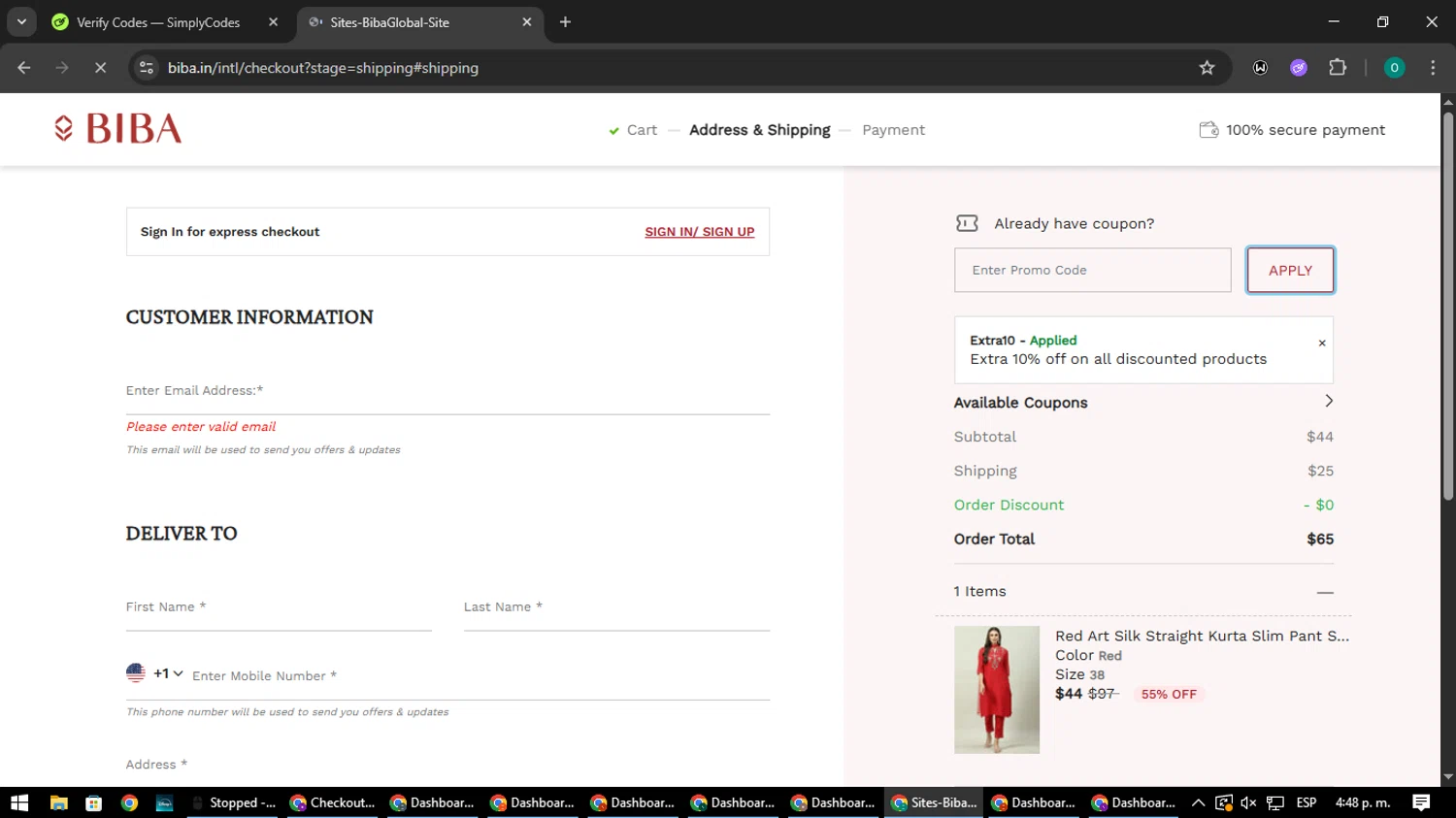Screen dimensions: 1456x818
Task: Click the purple extension icon
Action: coord(1299,67)
